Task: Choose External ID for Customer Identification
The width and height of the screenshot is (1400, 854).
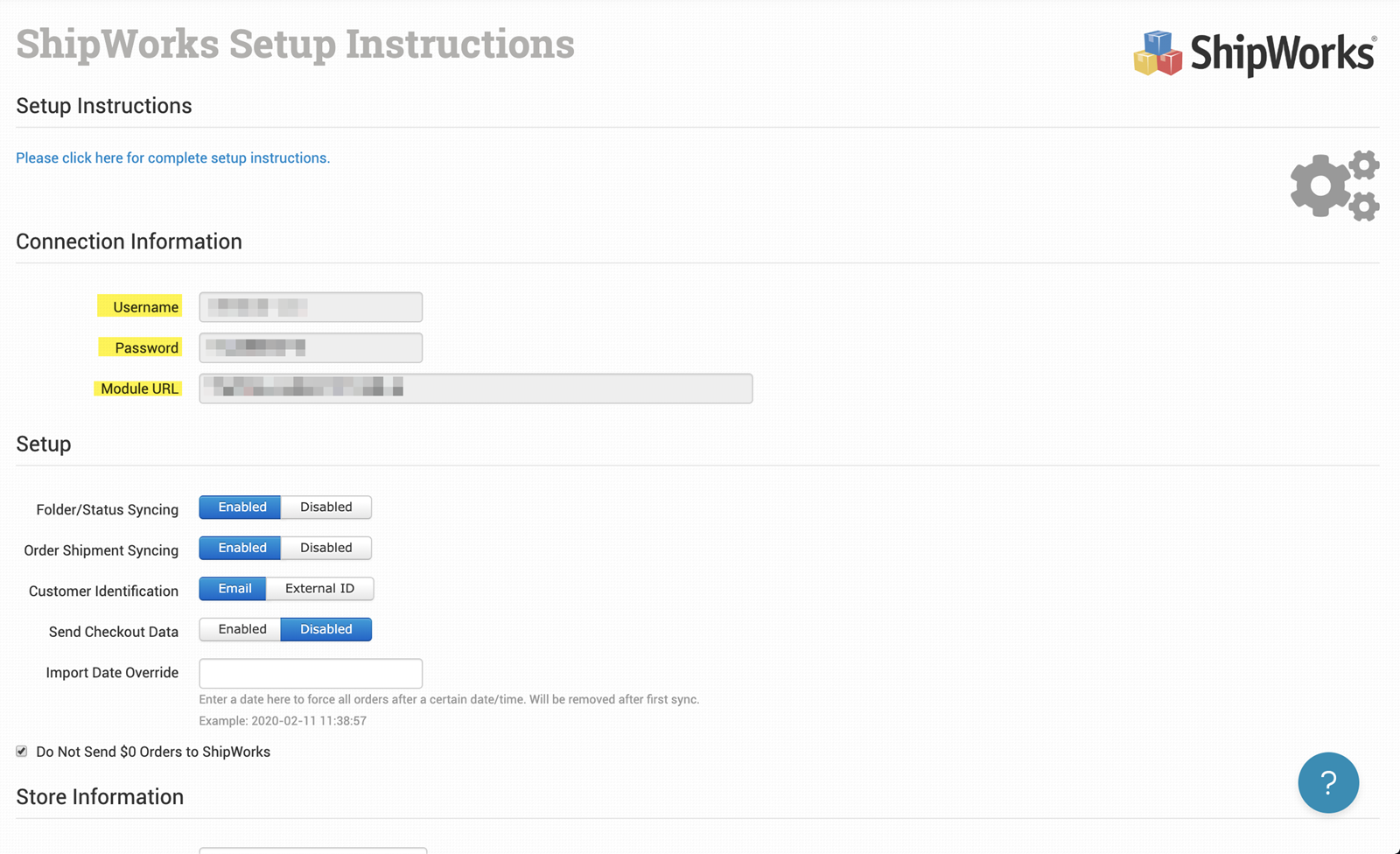Action: [x=320, y=589]
